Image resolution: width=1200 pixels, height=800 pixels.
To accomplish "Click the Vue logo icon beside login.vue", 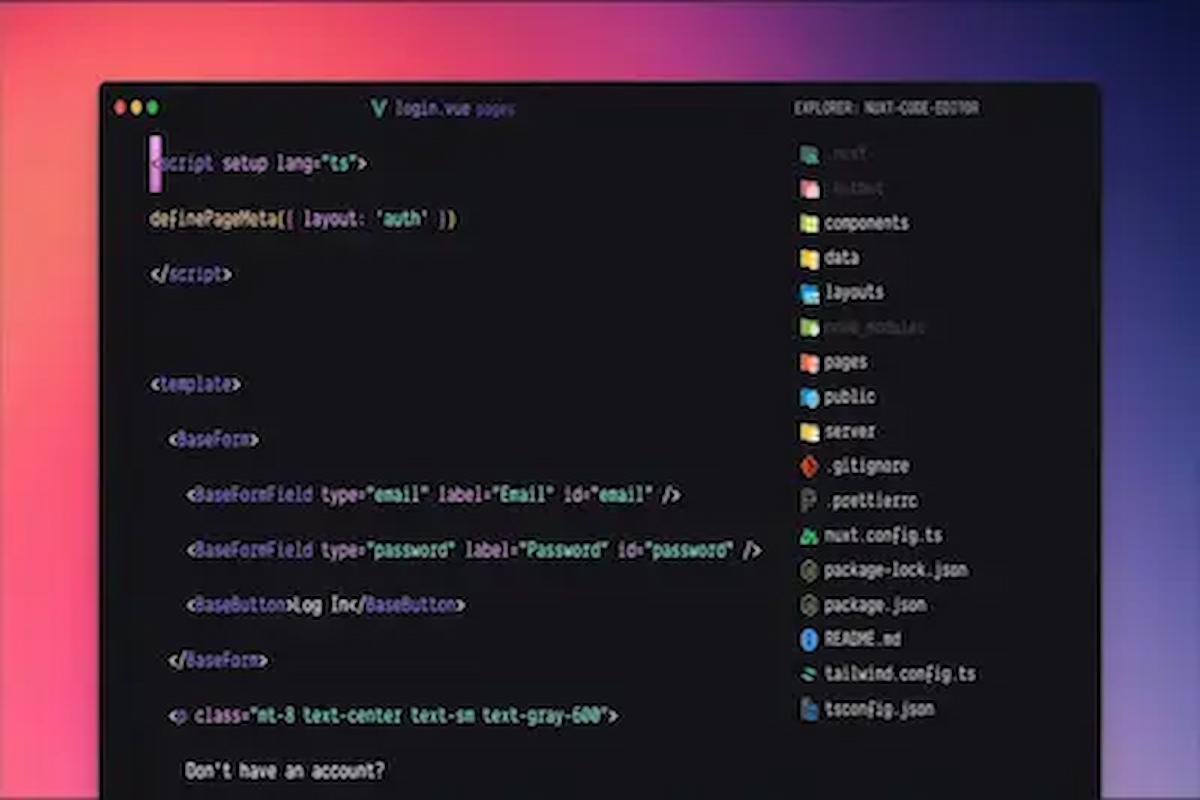I will [378, 109].
